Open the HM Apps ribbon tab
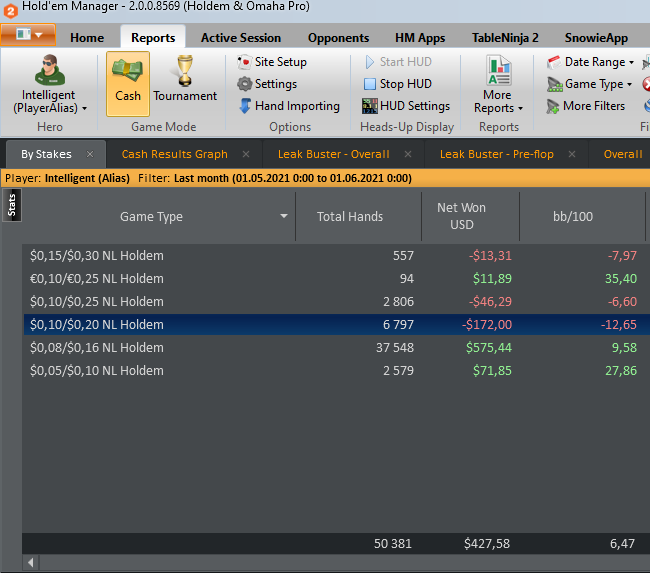650x573 pixels. [420, 38]
